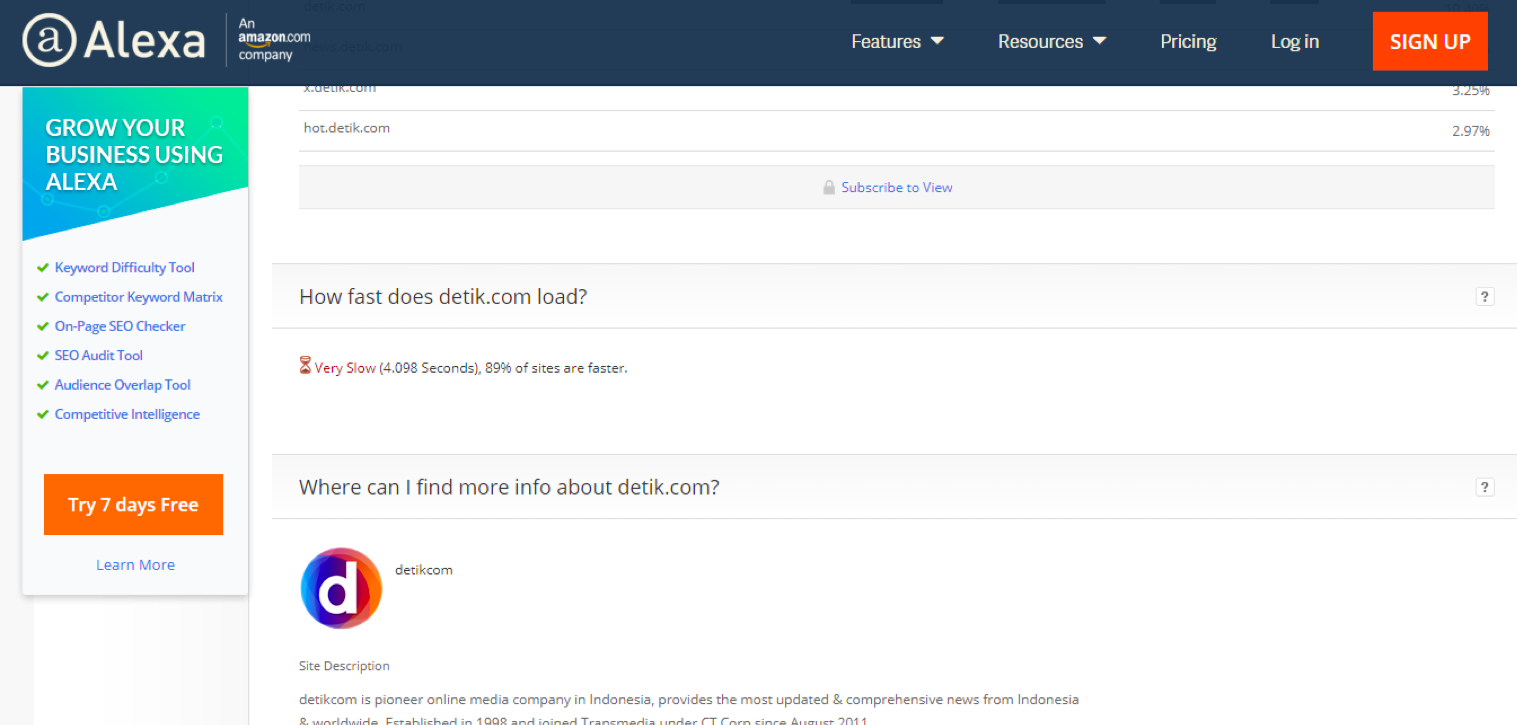Viewport: 1517px width, 725px height.
Task: Open On-Page SEO Checker link
Action: coord(120,326)
